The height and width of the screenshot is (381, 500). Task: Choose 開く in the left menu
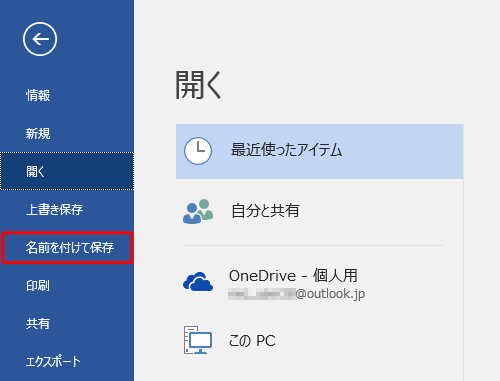click(67, 171)
